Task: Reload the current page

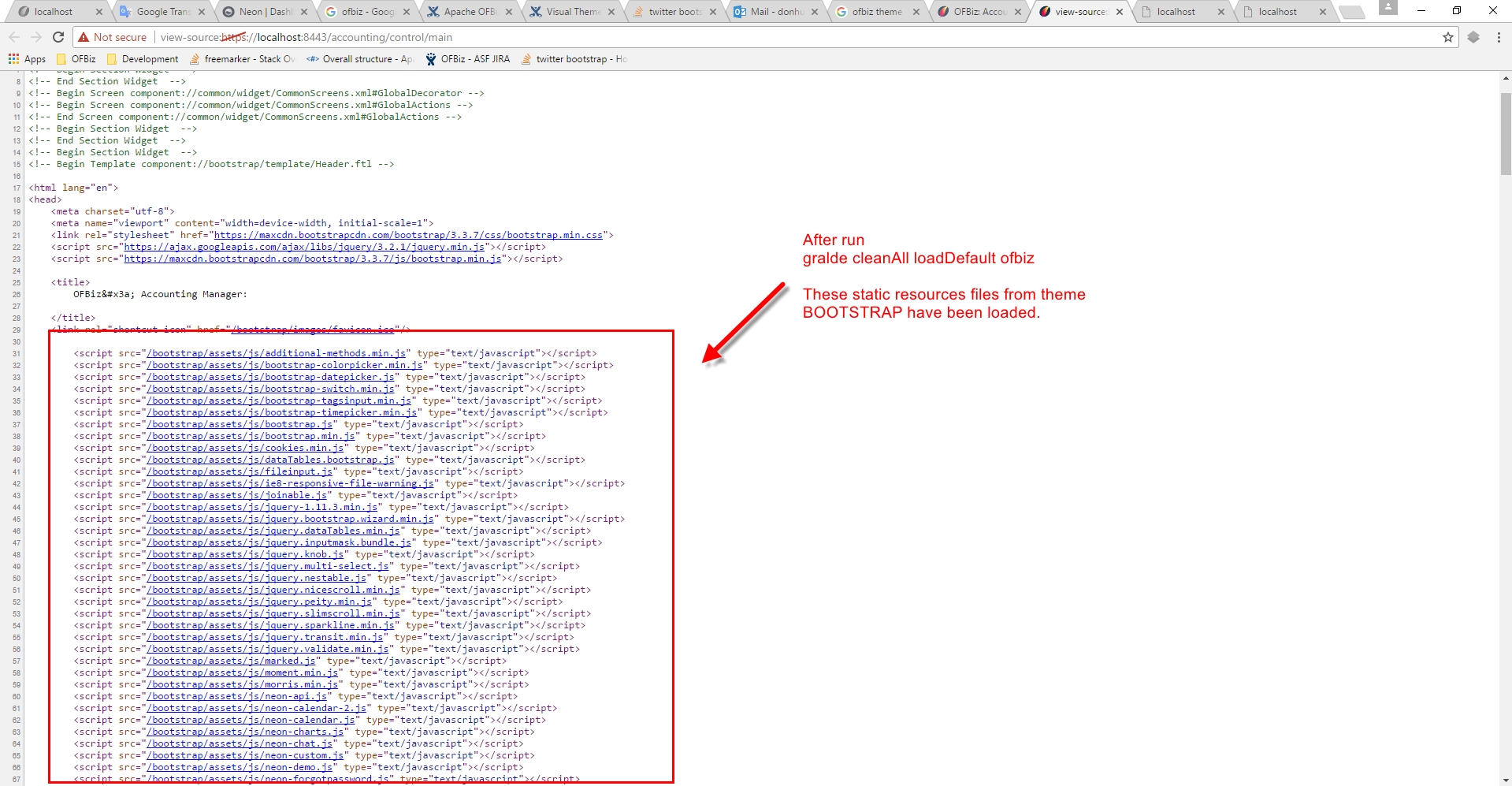Action: click(58, 37)
